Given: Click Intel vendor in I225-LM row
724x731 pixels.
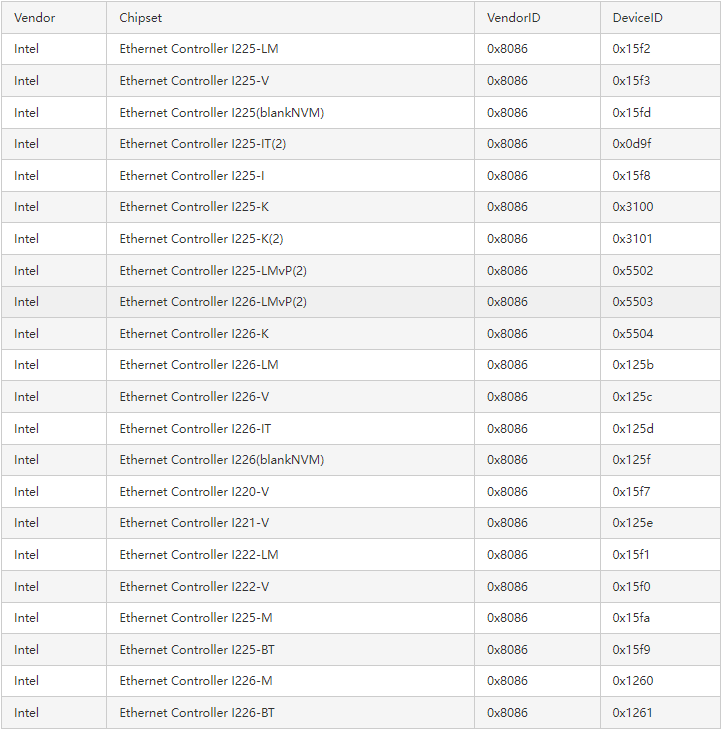Looking at the screenshot, I should coord(26,49).
